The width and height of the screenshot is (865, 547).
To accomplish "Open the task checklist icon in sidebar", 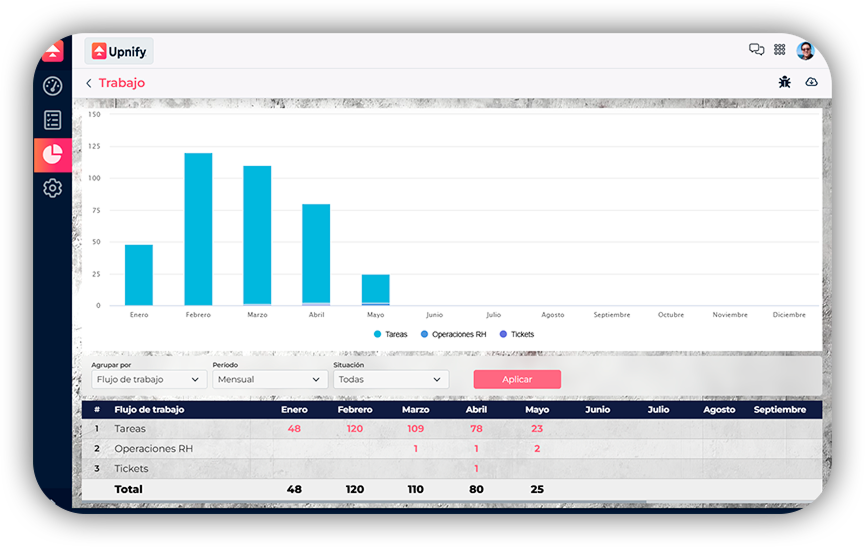I will pyautogui.click(x=53, y=120).
